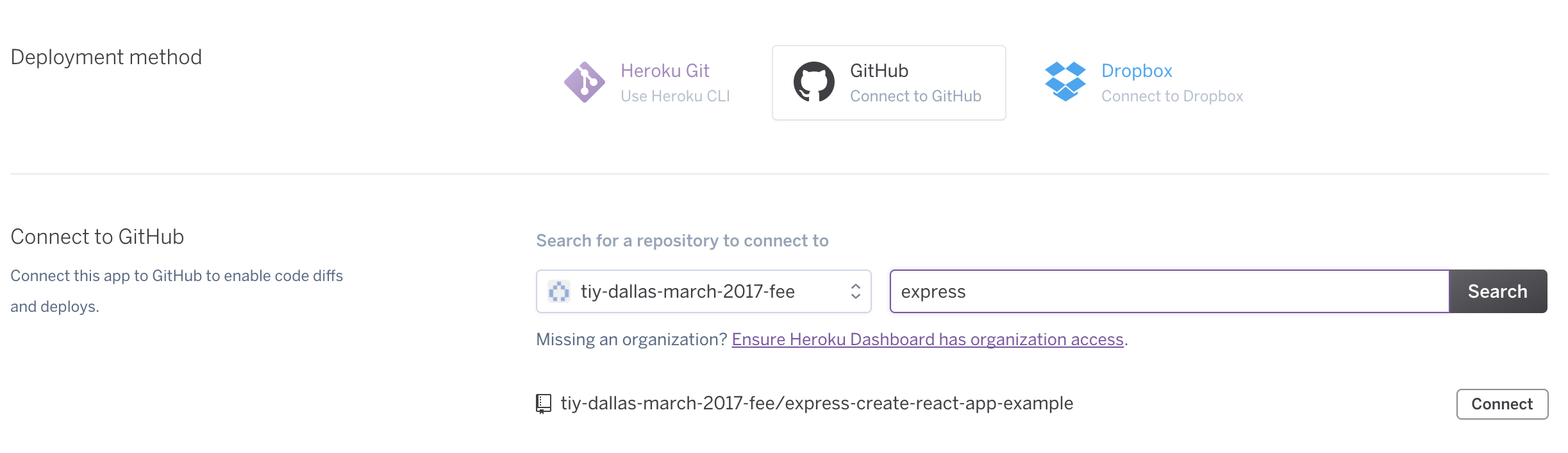Connect the express-create-react-app-example repository
Image resolution: width=1568 pixels, height=453 pixels.
point(1502,404)
